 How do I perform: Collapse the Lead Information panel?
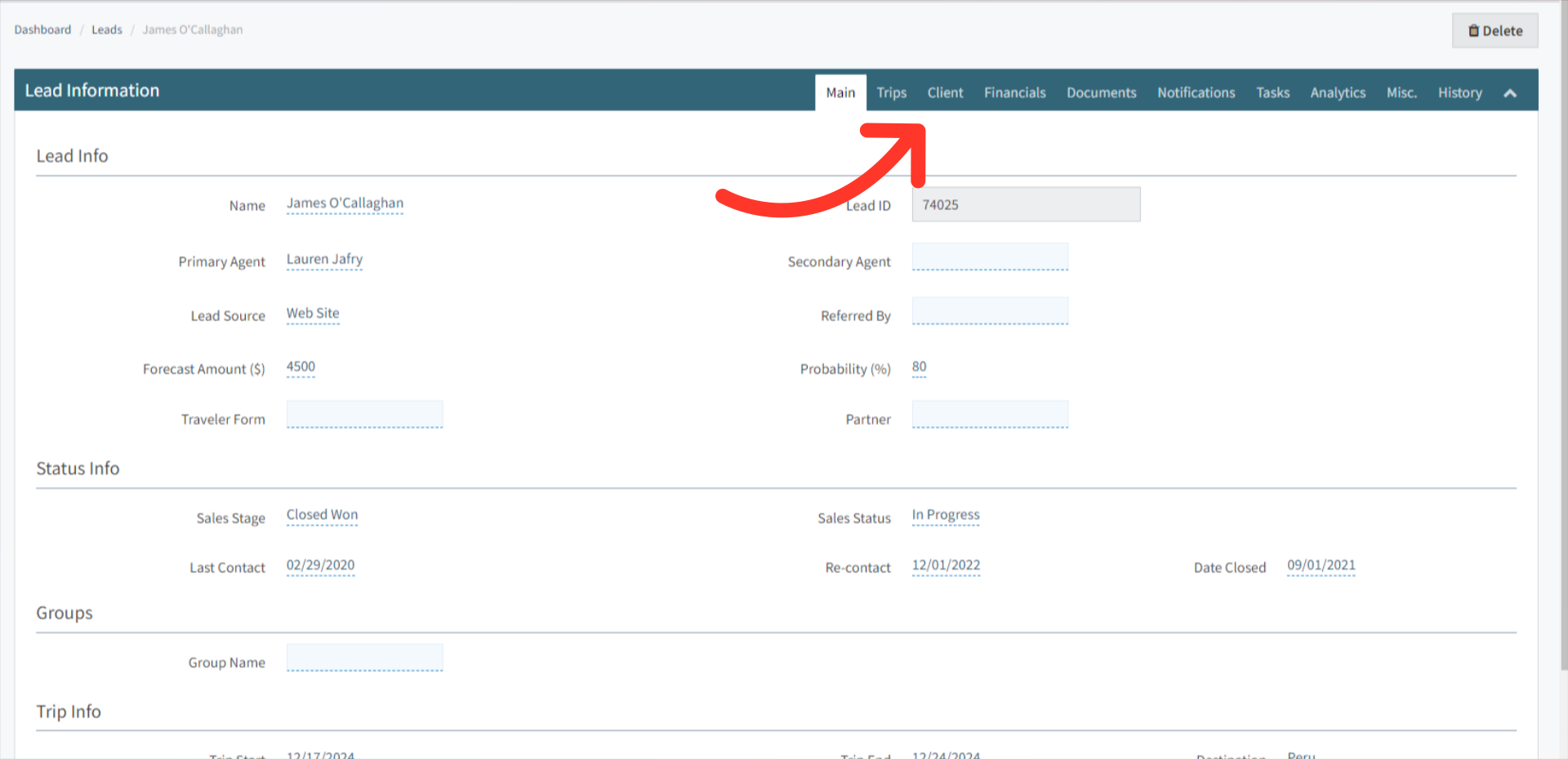click(x=1510, y=92)
